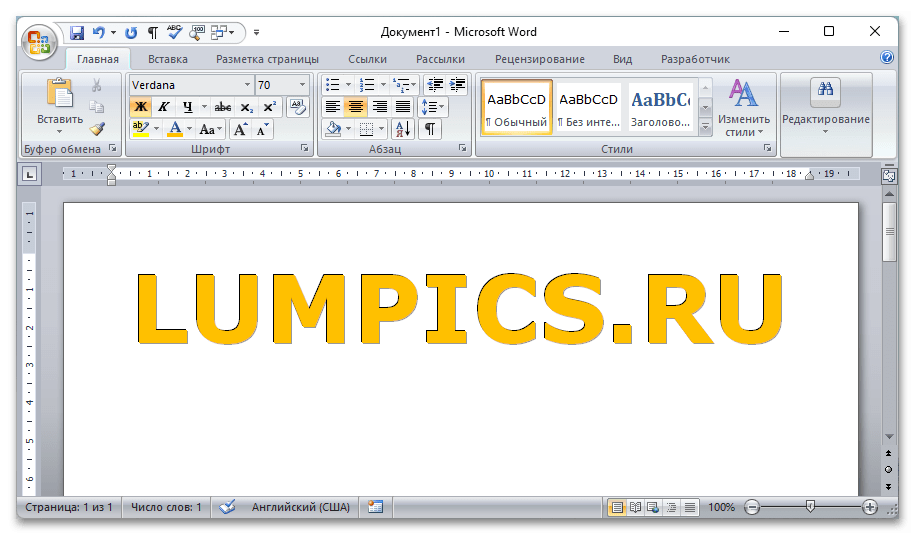Viewport: 915px width, 535px height.
Task: Switch to the Вставка tab
Action: click(167, 59)
